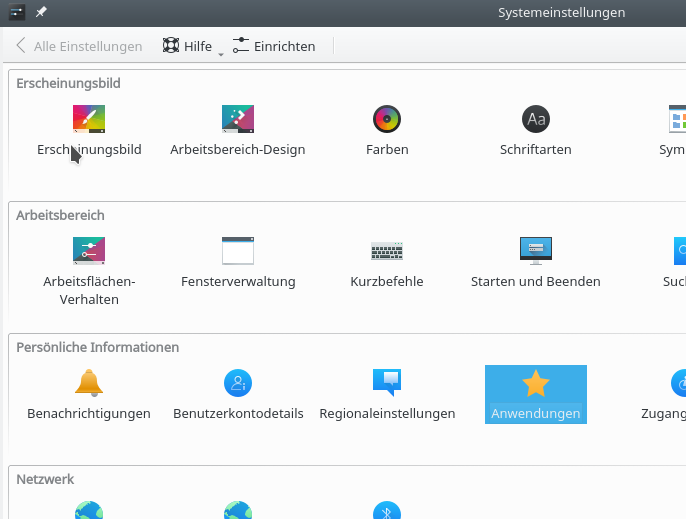Open Benutzerkontodetails settings

click(x=238, y=383)
